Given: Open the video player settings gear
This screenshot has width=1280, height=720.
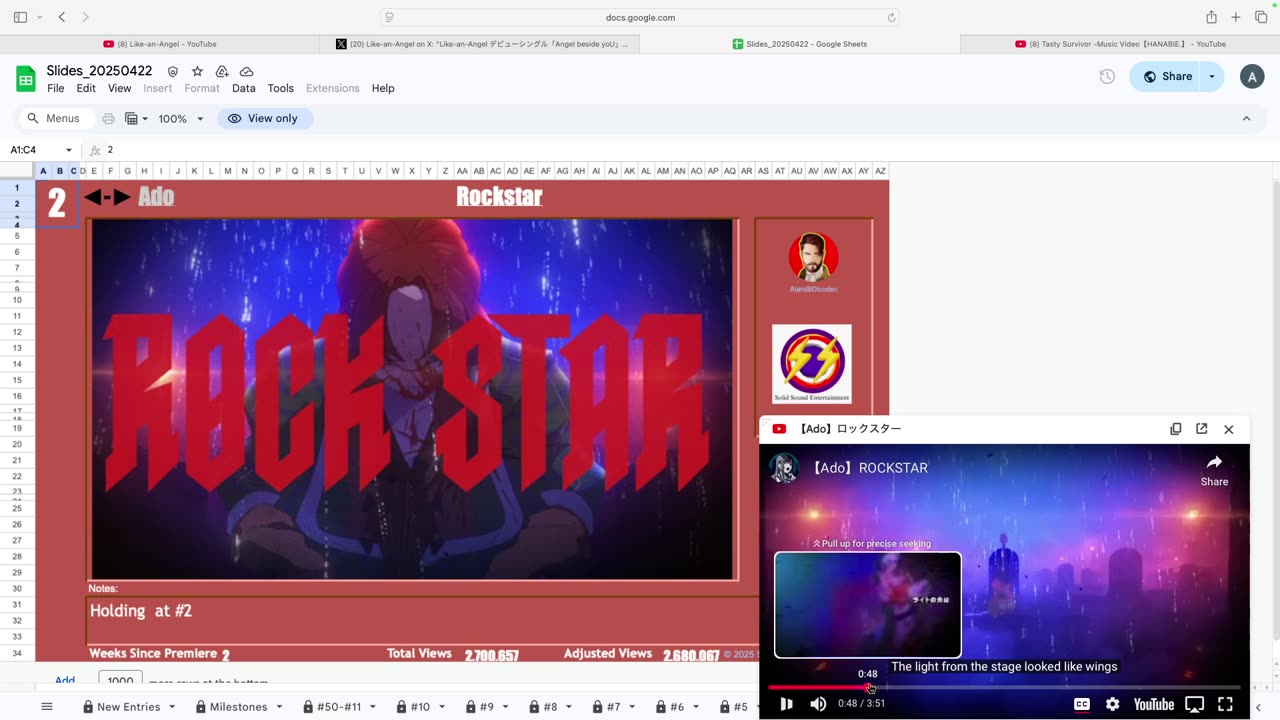Looking at the screenshot, I should (1112, 704).
